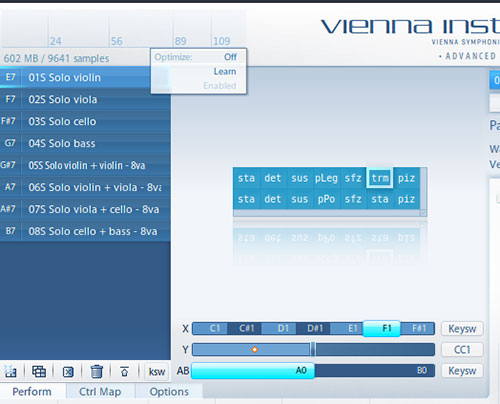Select X-axis keyswitch C#1
This screenshot has height=404, width=500.
click(x=244, y=328)
